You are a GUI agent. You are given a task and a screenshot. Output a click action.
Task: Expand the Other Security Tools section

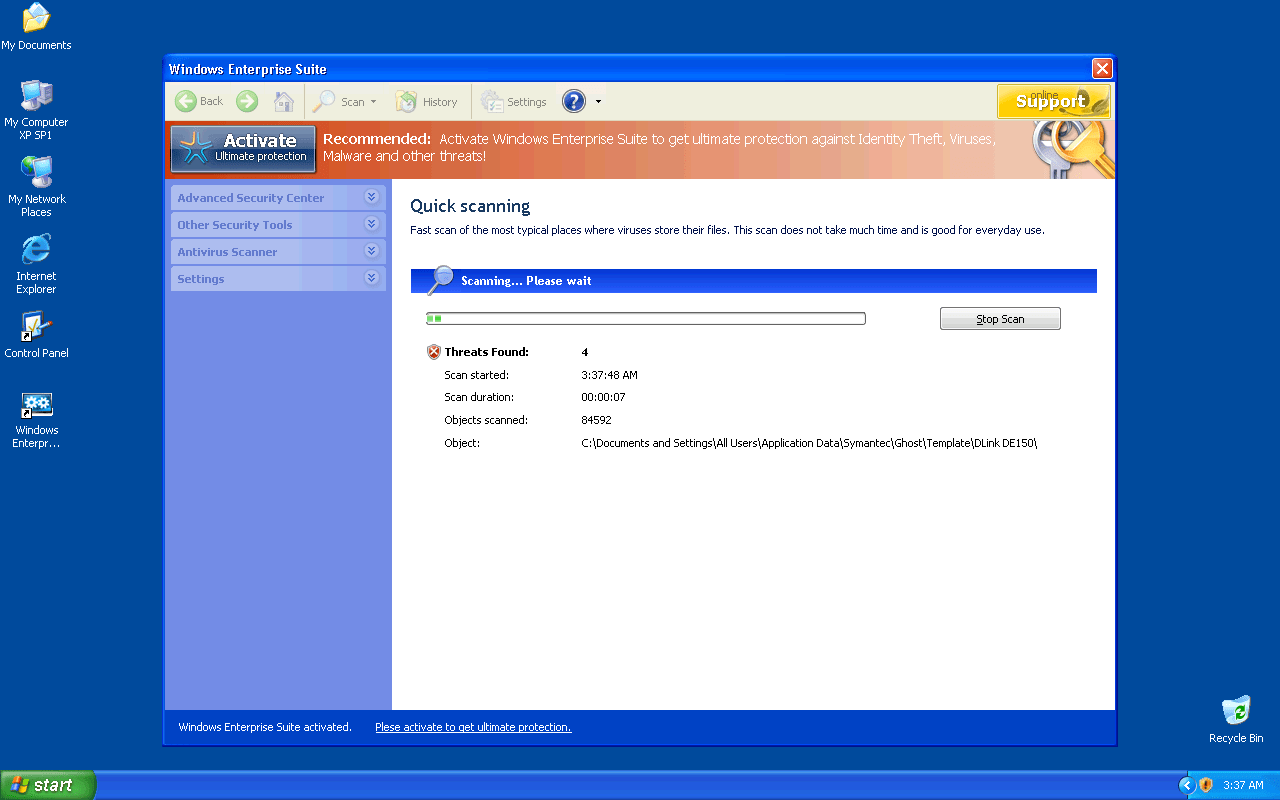pyautogui.click(x=371, y=225)
